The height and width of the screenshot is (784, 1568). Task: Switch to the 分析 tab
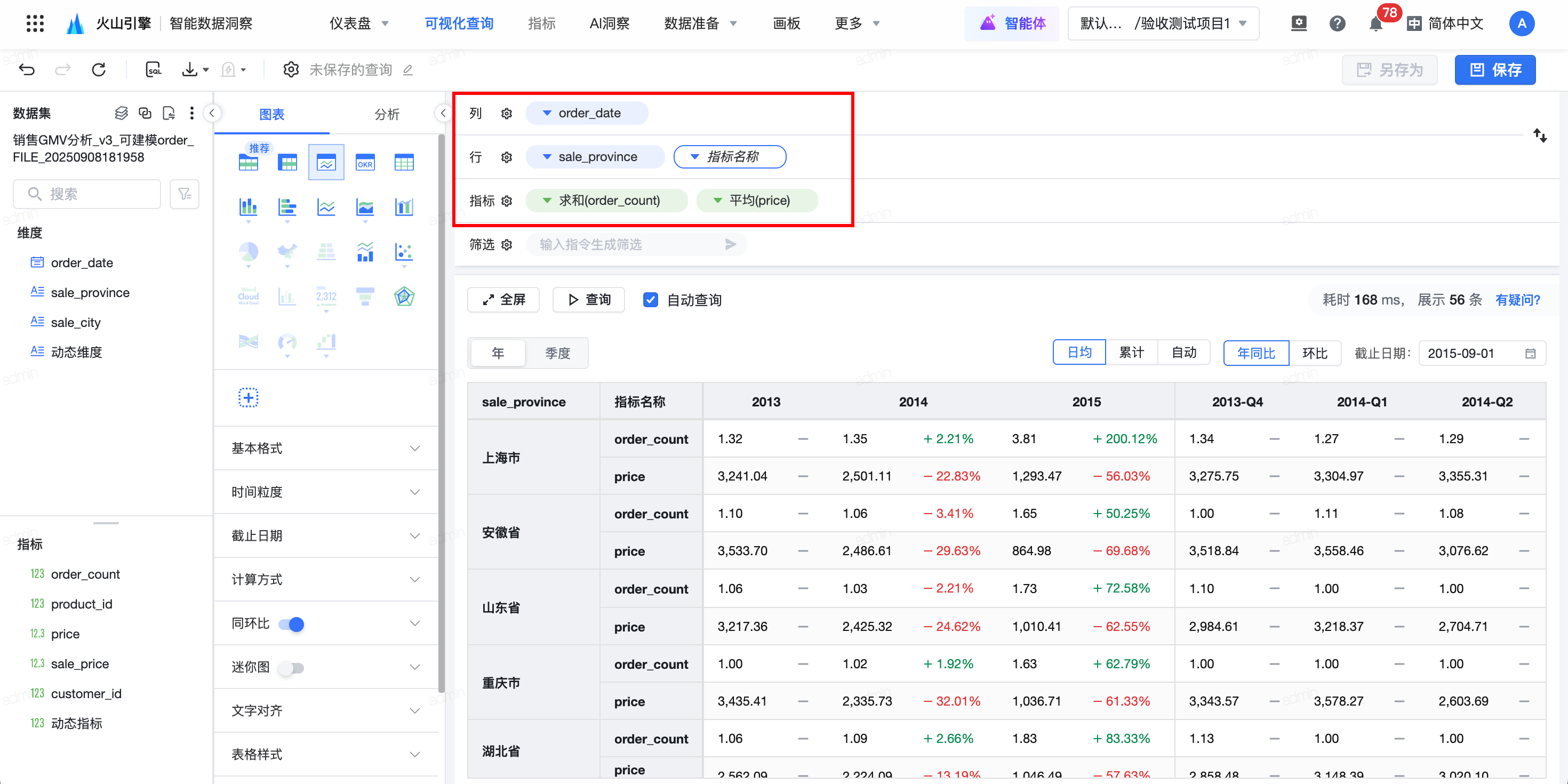click(x=387, y=114)
